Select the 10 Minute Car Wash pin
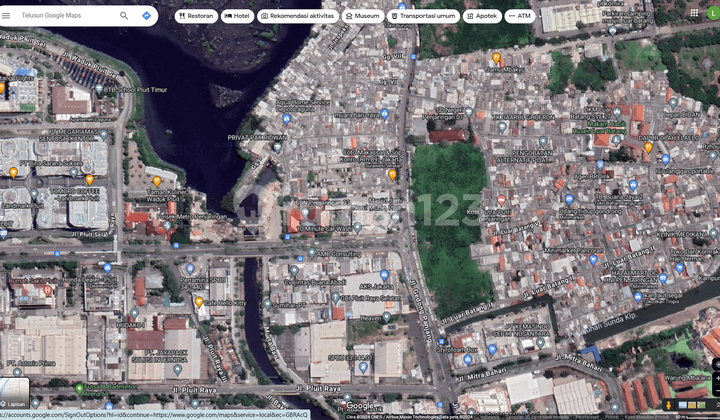This screenshot has width=720, height=420. tap(357, 227)
